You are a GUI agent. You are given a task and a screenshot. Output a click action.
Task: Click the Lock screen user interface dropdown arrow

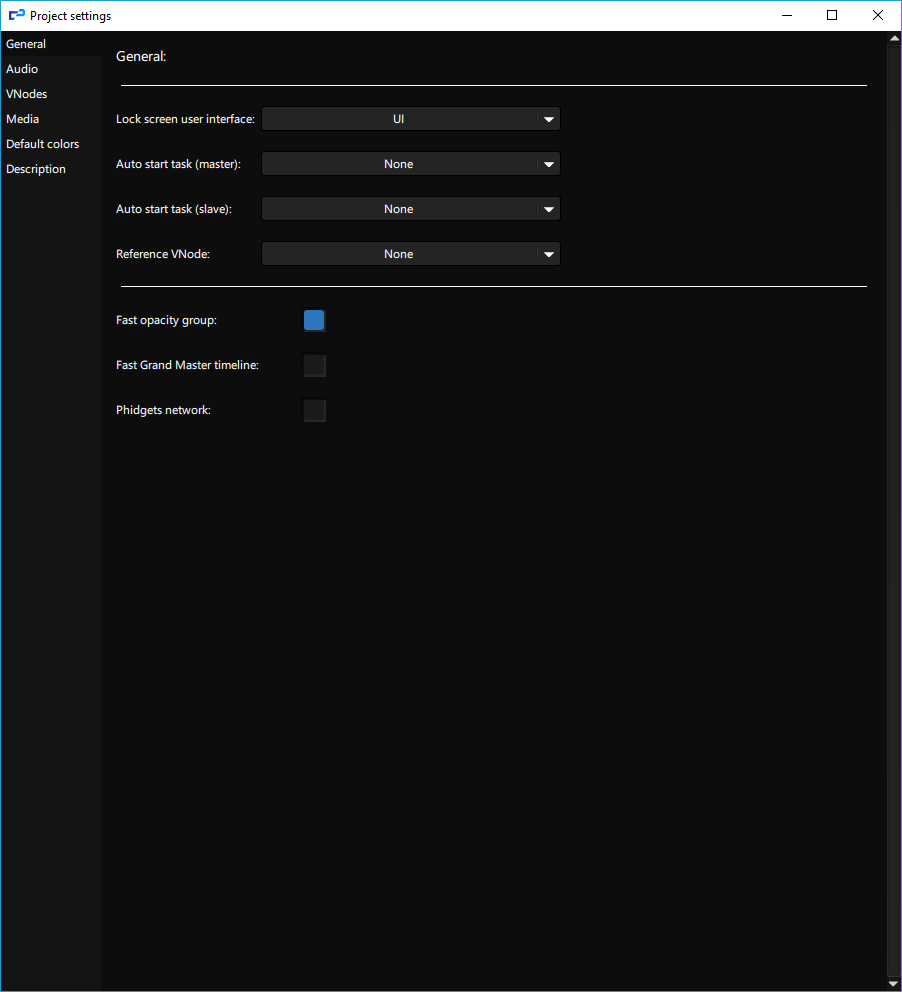tap(548, 119)
